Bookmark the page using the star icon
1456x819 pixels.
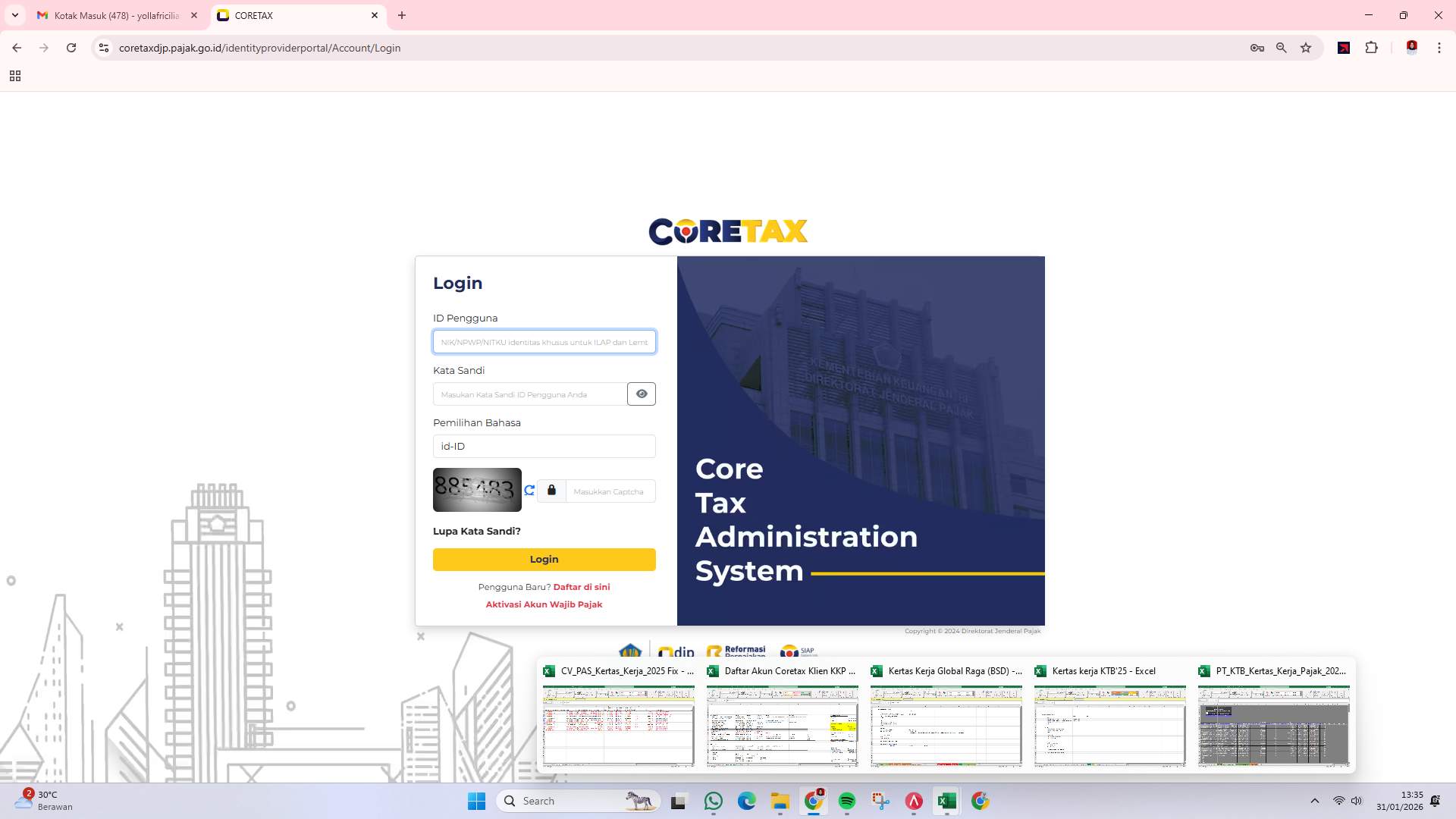[x=1306, y=48]
